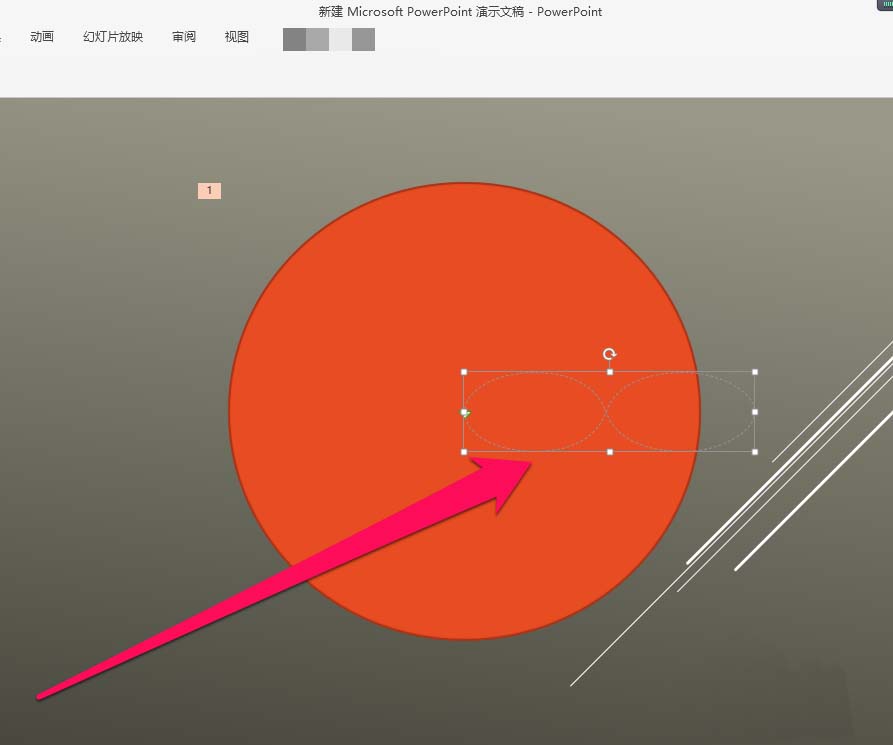Open the 动画 ribbon tab
This screenshot has width=893, height=745.
point(42,37)
